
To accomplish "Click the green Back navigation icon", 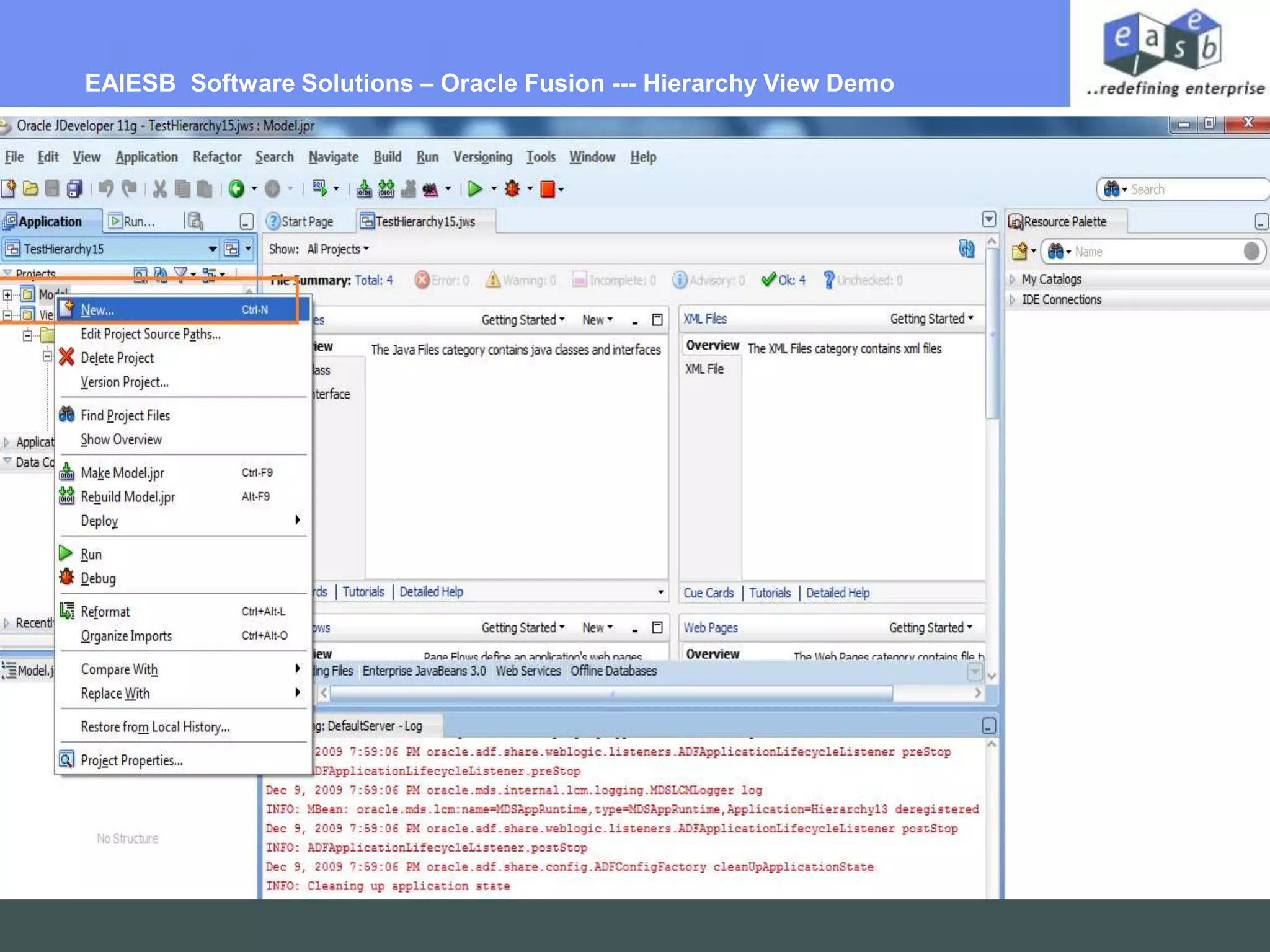I will (236, 188).
